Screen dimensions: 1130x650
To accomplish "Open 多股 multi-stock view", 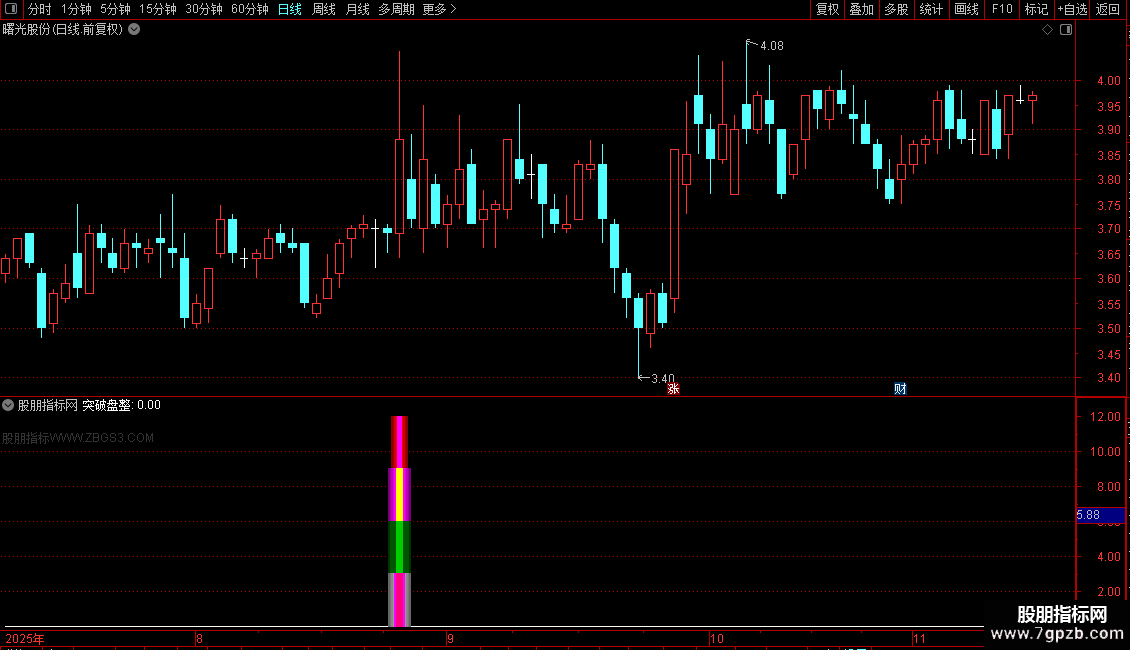I will pyautogui.click(x=896, y=9).
